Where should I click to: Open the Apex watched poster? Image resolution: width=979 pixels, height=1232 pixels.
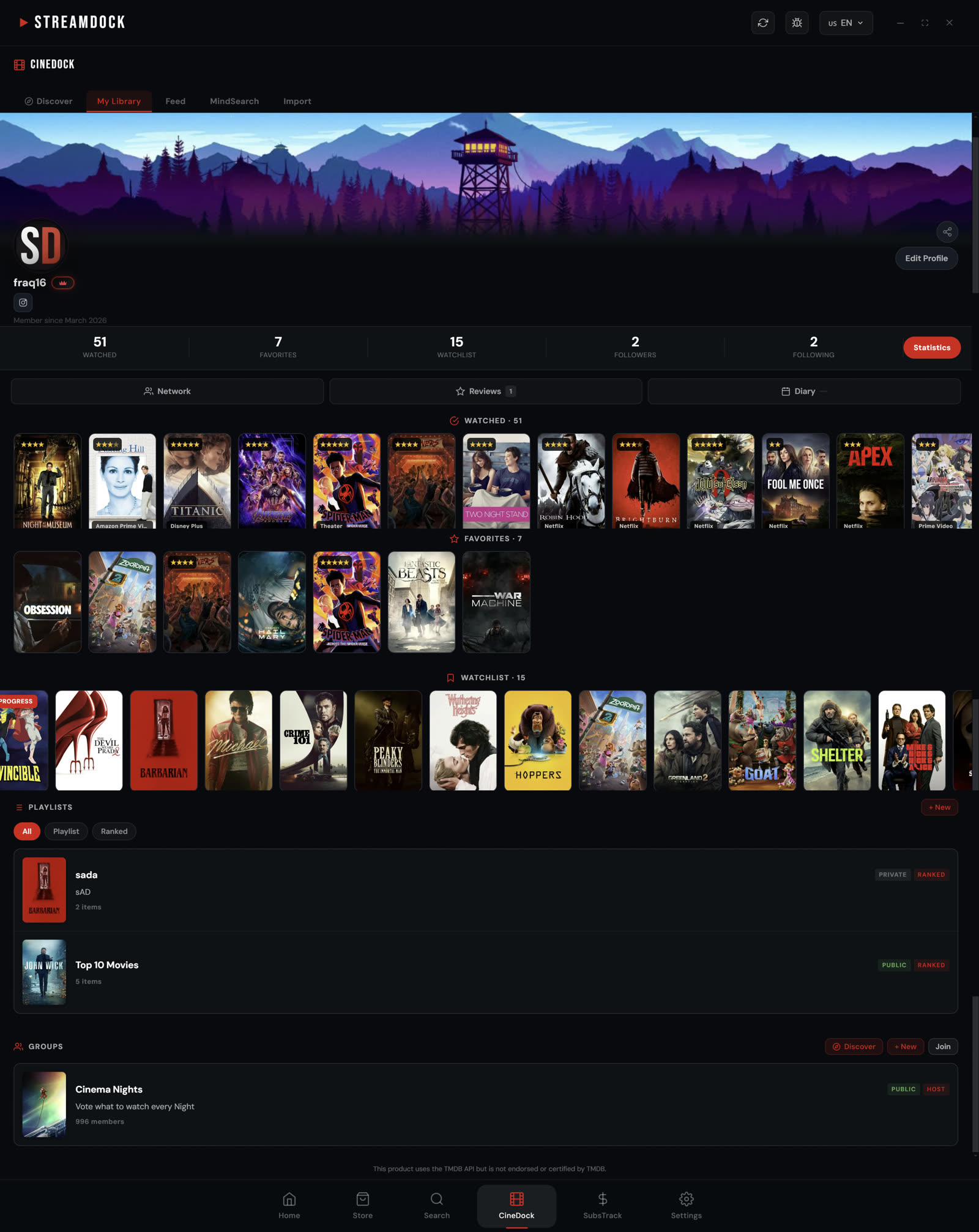(870, 481)
